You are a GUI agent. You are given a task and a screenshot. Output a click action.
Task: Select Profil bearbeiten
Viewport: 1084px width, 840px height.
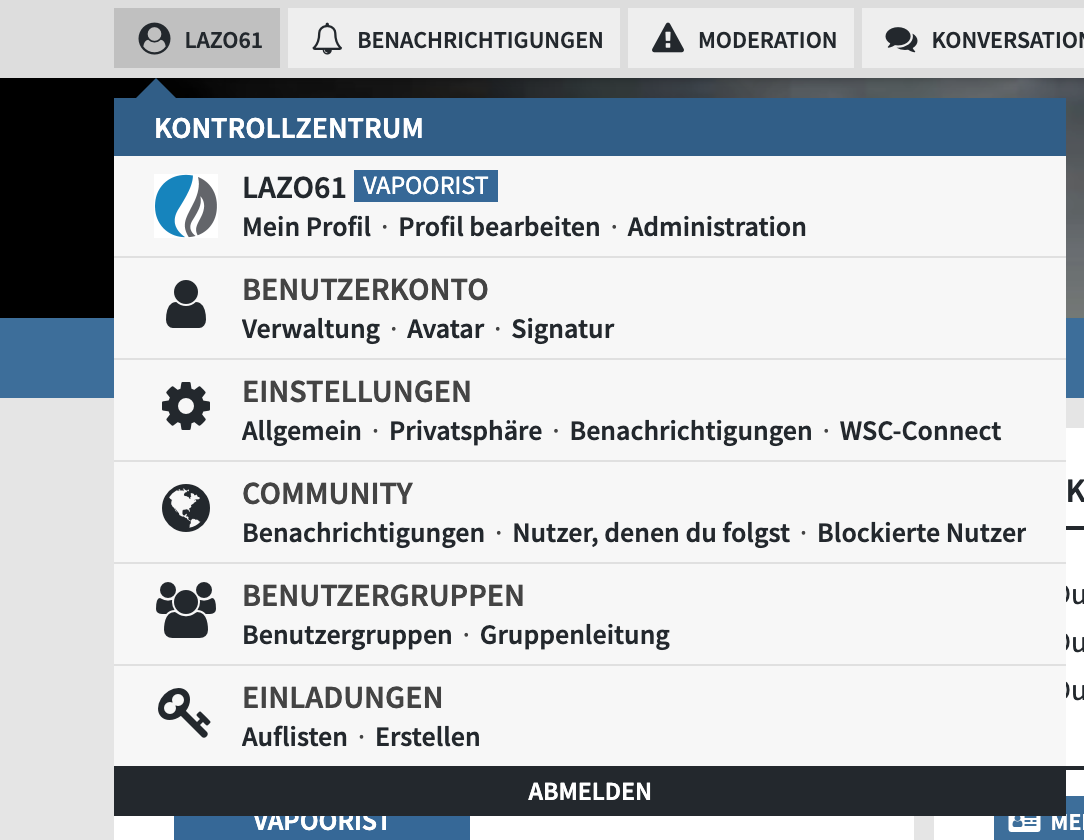pos(499,227)
